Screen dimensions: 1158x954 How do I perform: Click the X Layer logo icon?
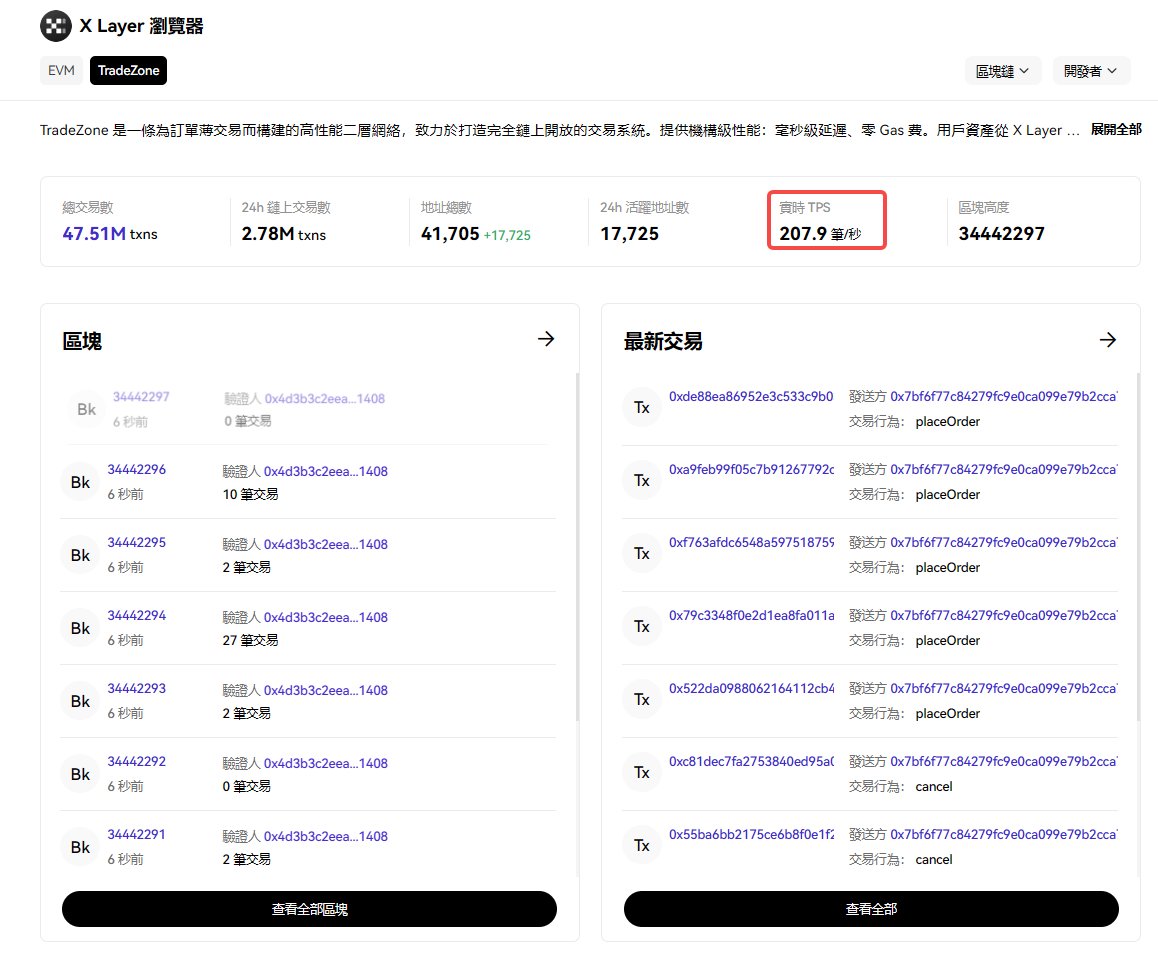[56, 27]
